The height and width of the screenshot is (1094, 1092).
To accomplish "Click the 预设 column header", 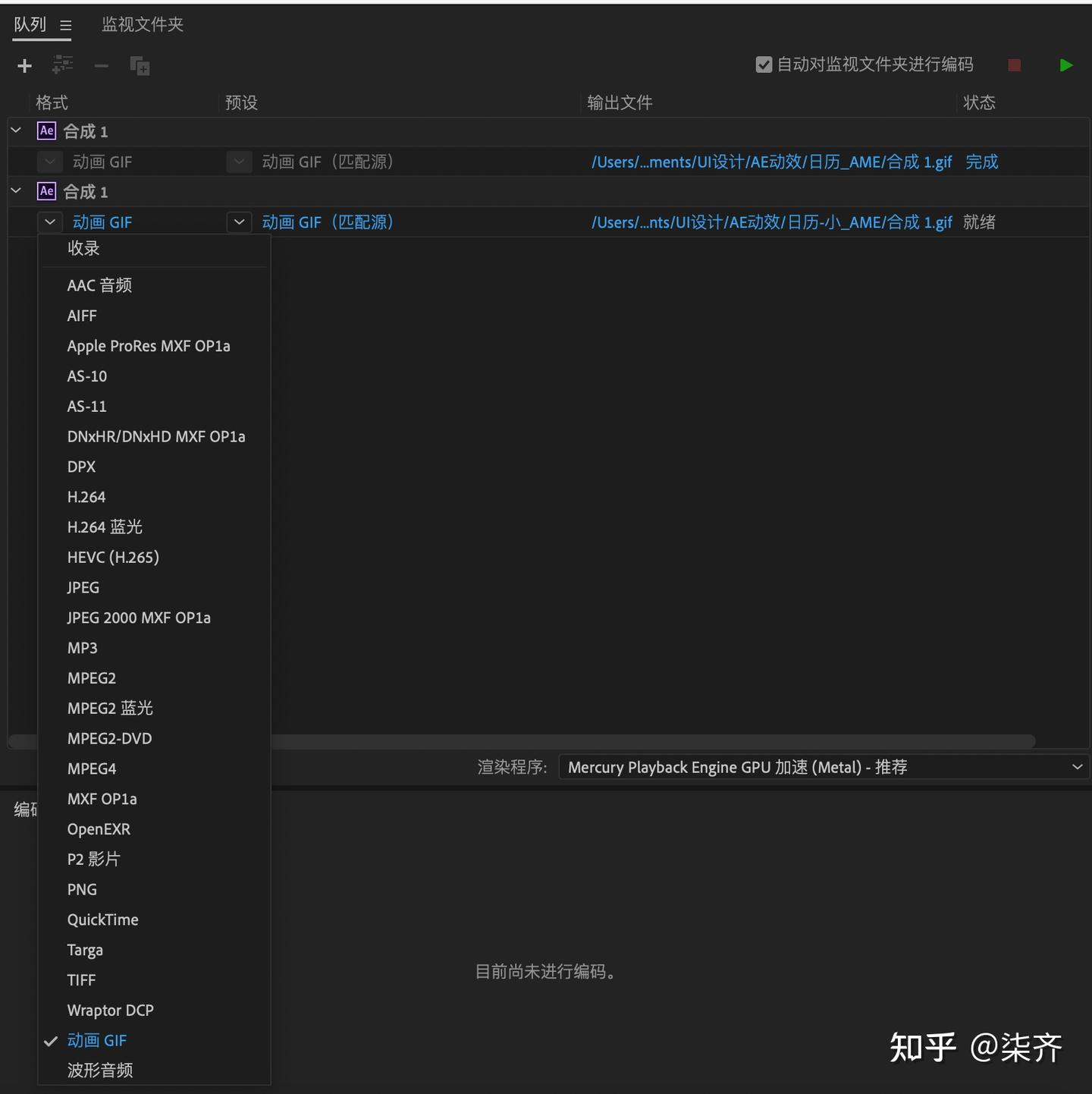I will 241,102.
